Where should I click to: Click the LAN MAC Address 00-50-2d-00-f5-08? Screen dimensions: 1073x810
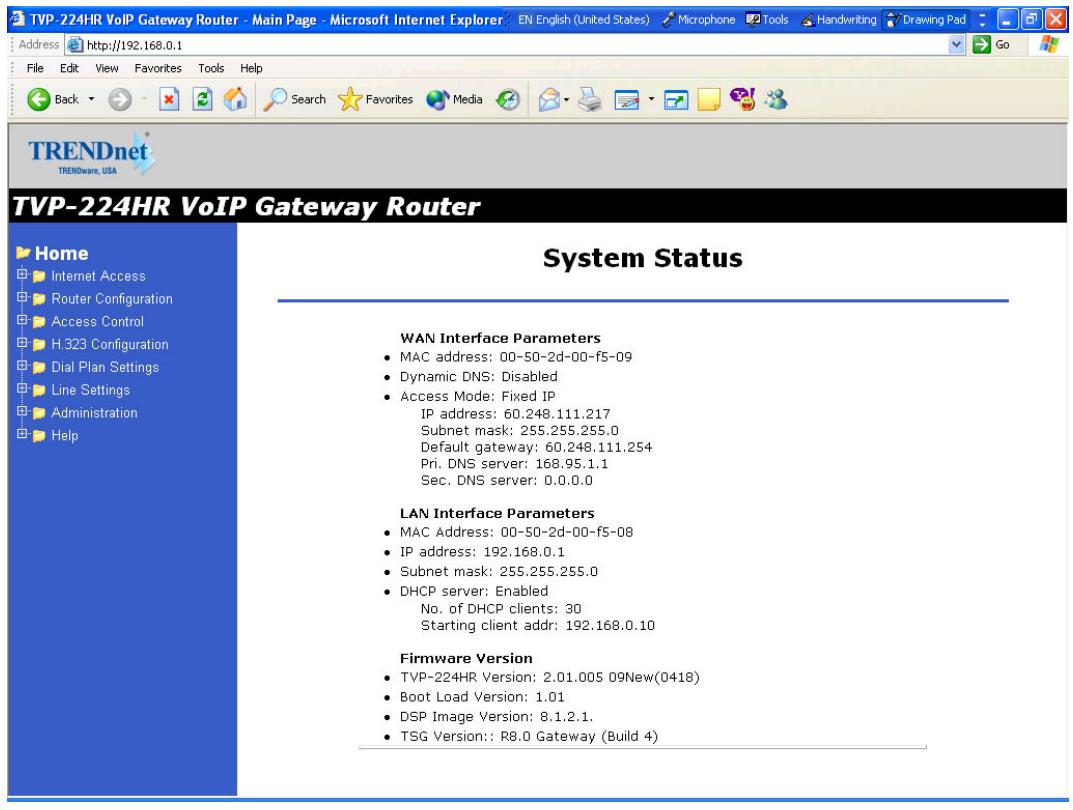coord(567,532)
